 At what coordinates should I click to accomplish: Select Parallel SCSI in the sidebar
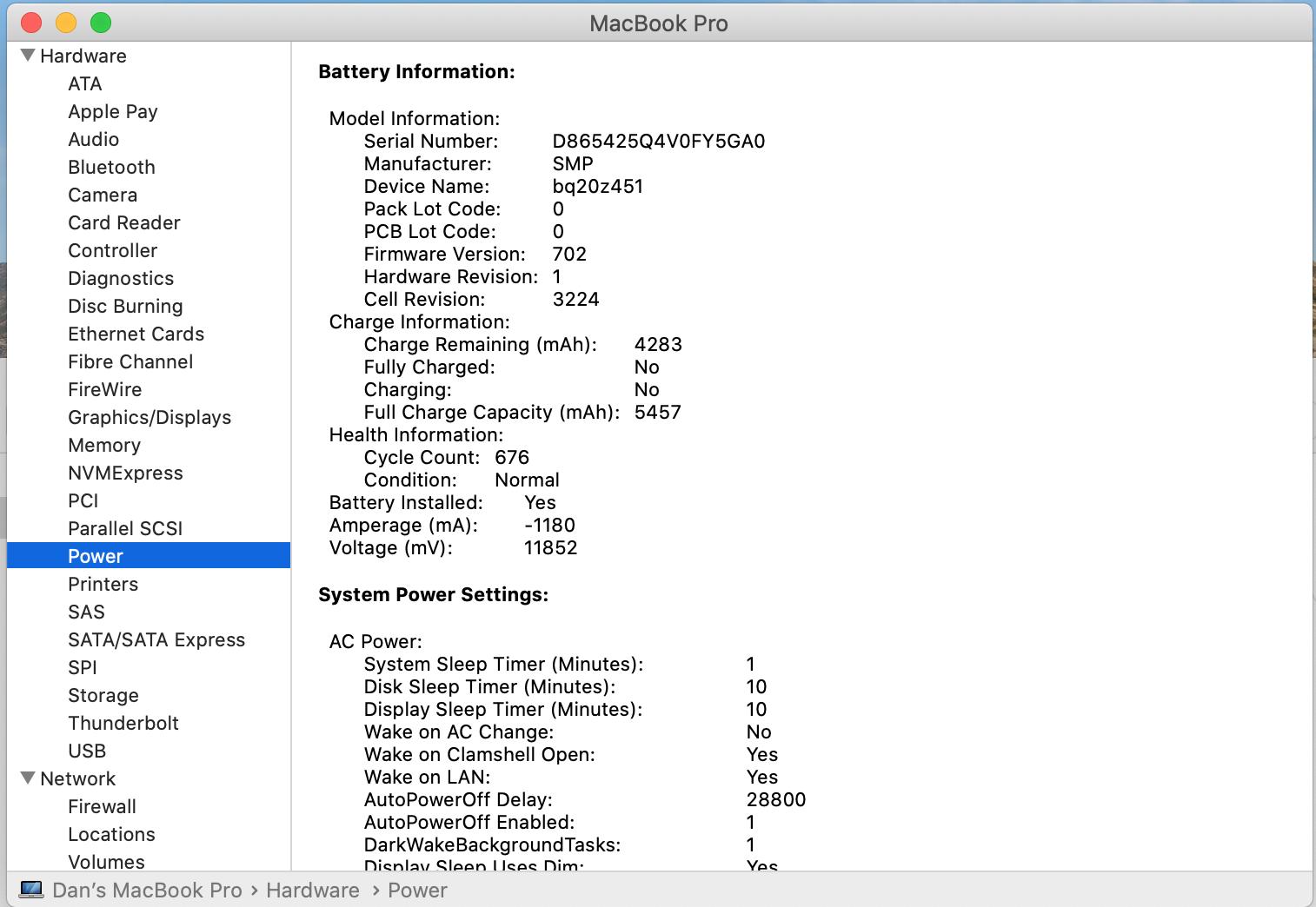coord(125,528)
